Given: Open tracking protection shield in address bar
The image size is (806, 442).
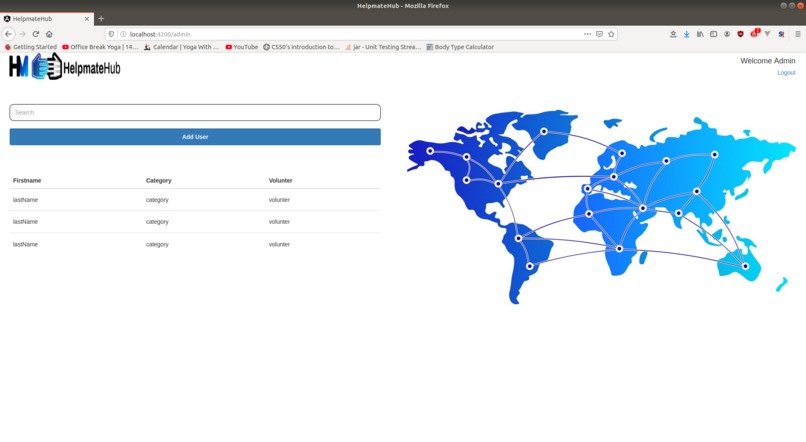Looking at the screenshot, I should tap(111, 34).
